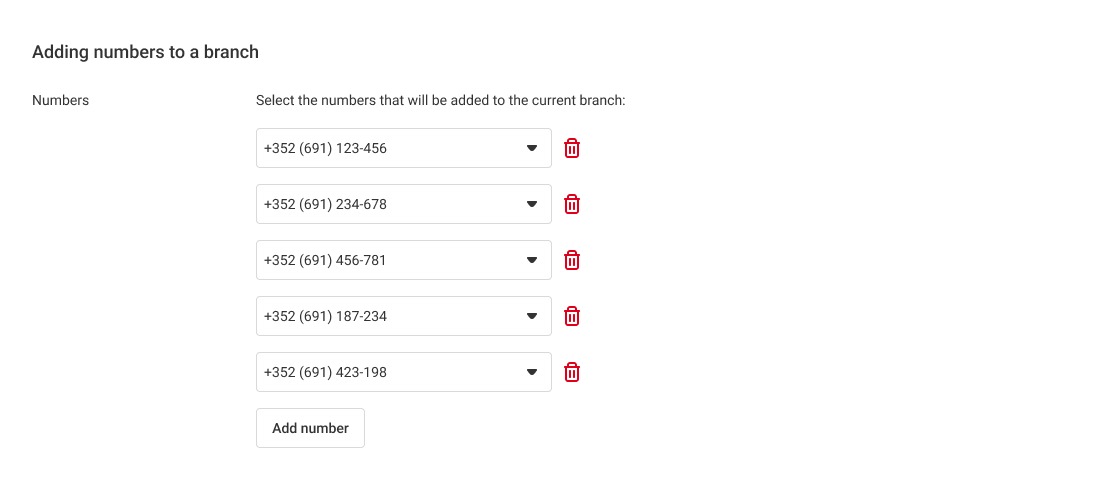This screenshot has height=482, width=1112.
Task: Remove number +352 (691) 234-678 with trash icon
Action: [x=572, y=204]
